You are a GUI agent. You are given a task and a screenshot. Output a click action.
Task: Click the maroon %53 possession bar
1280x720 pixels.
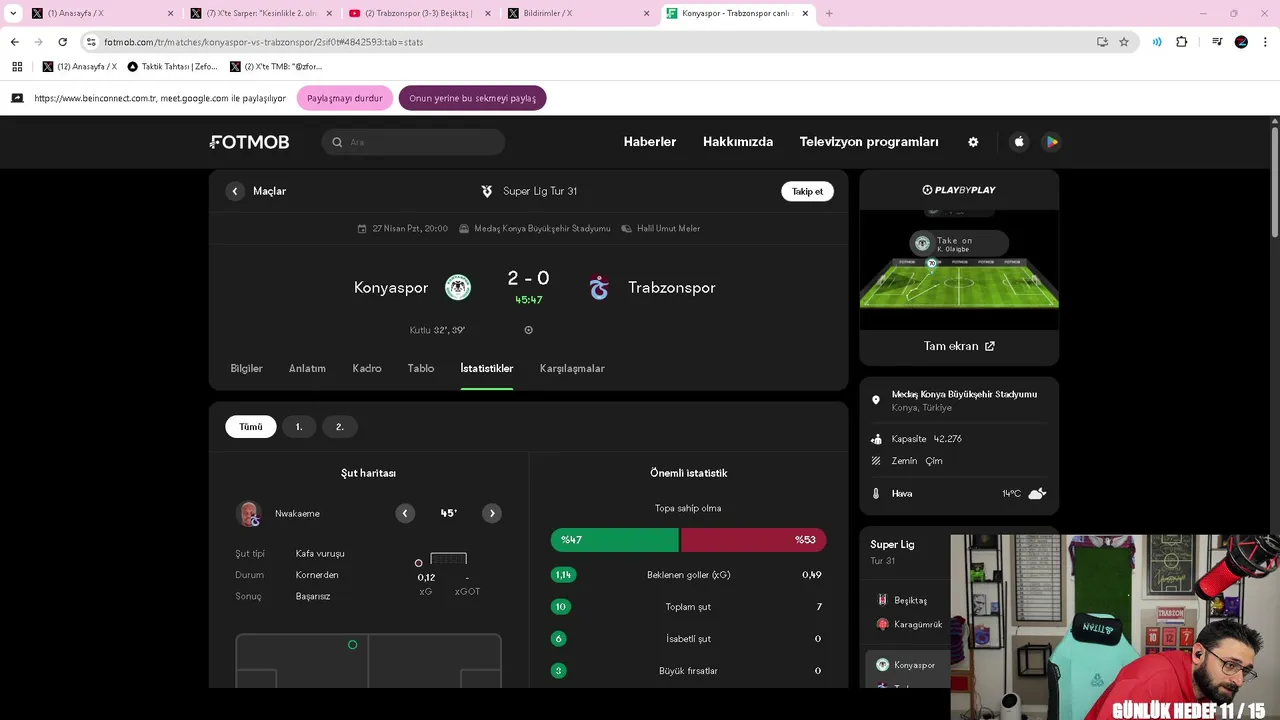click(754, 540)
